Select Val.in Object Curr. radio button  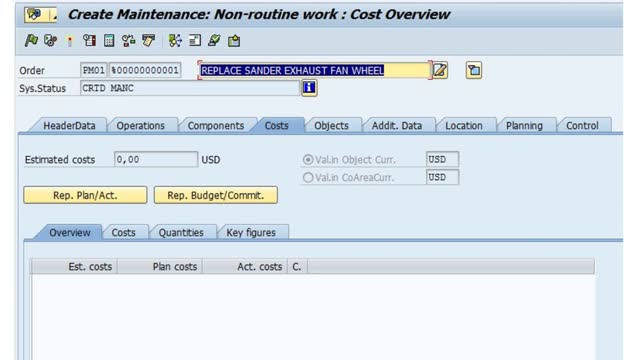point(308,160)
